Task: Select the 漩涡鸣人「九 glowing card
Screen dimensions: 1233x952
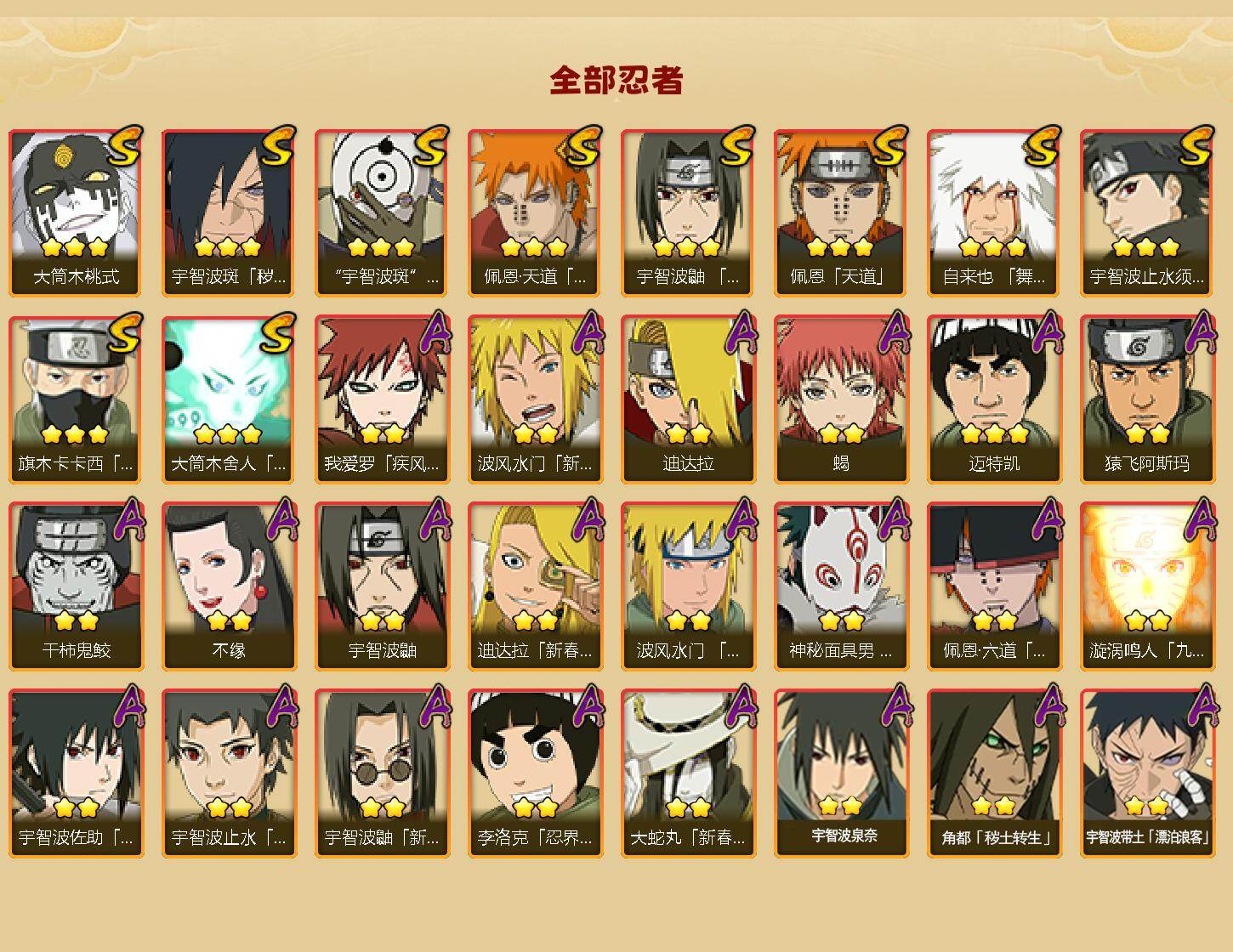Action: [x=1147, y=586]
